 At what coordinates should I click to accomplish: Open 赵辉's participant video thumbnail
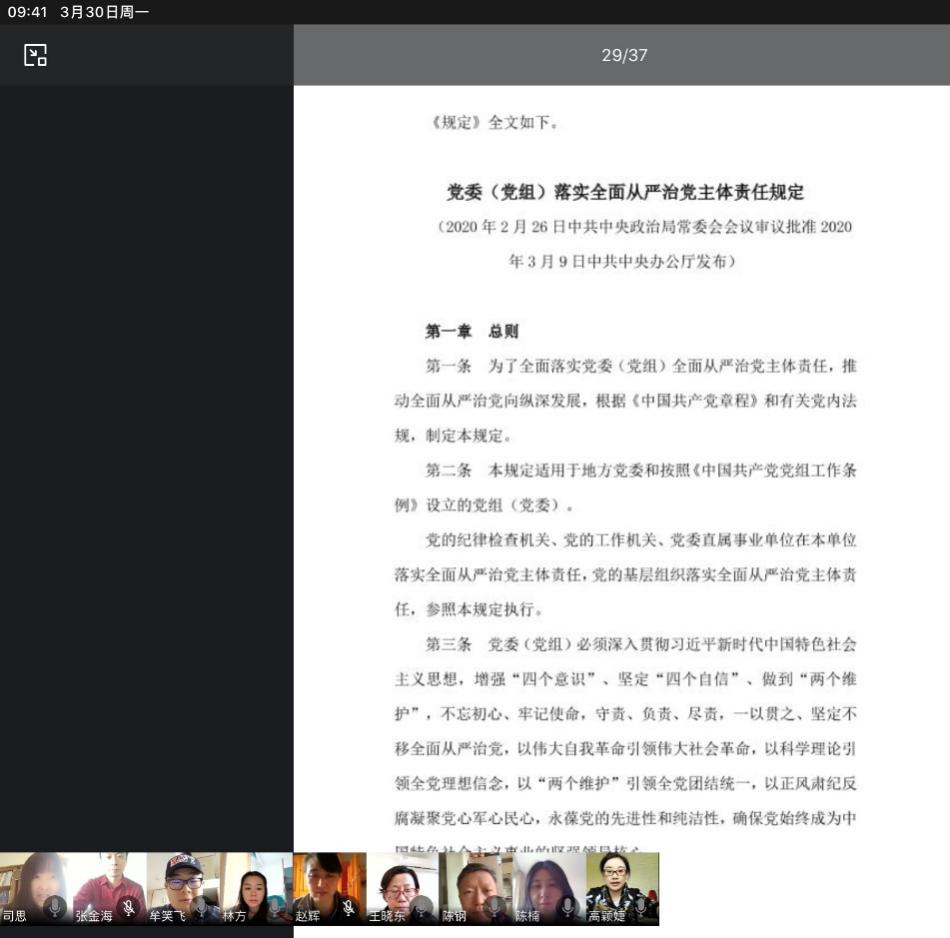point(330,888)
